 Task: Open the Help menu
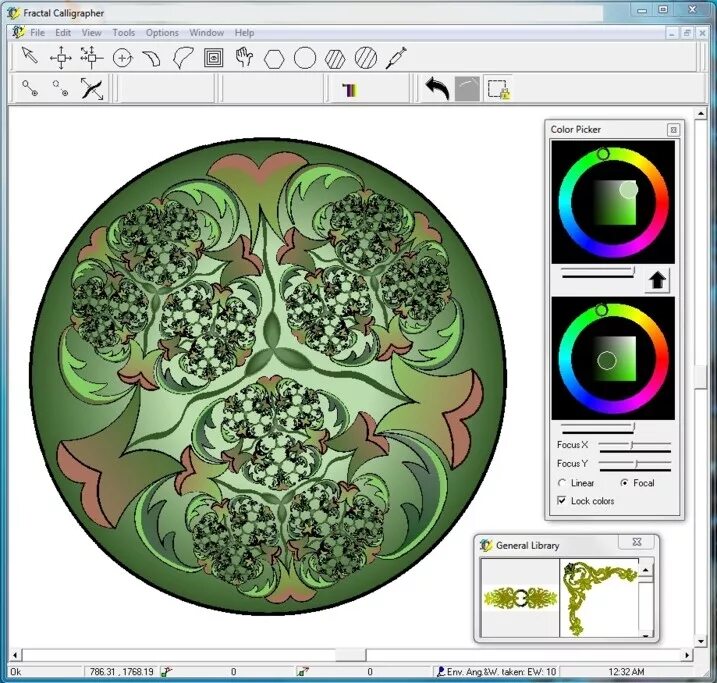pos(244,33)
